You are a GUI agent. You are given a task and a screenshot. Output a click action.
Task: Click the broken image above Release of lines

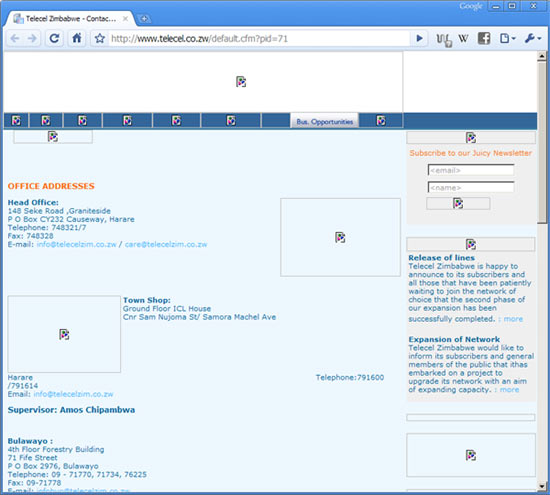pyautogui.click(x=471, y=244)
